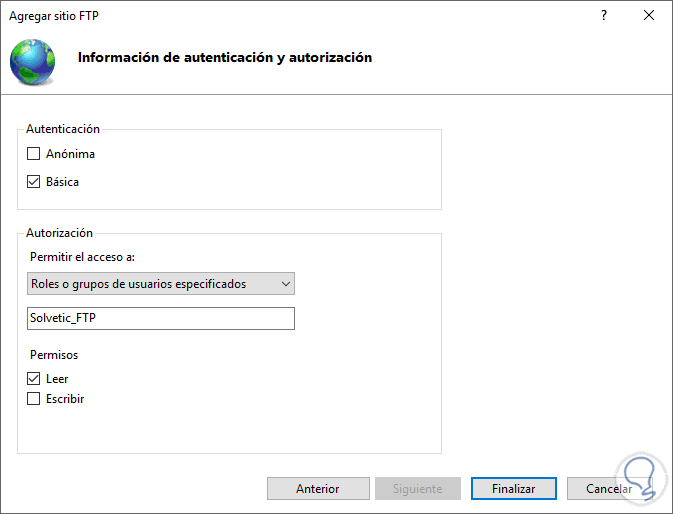673x514 pixels.
Task: Go back with the Anterior button
Action: [317, 489]
